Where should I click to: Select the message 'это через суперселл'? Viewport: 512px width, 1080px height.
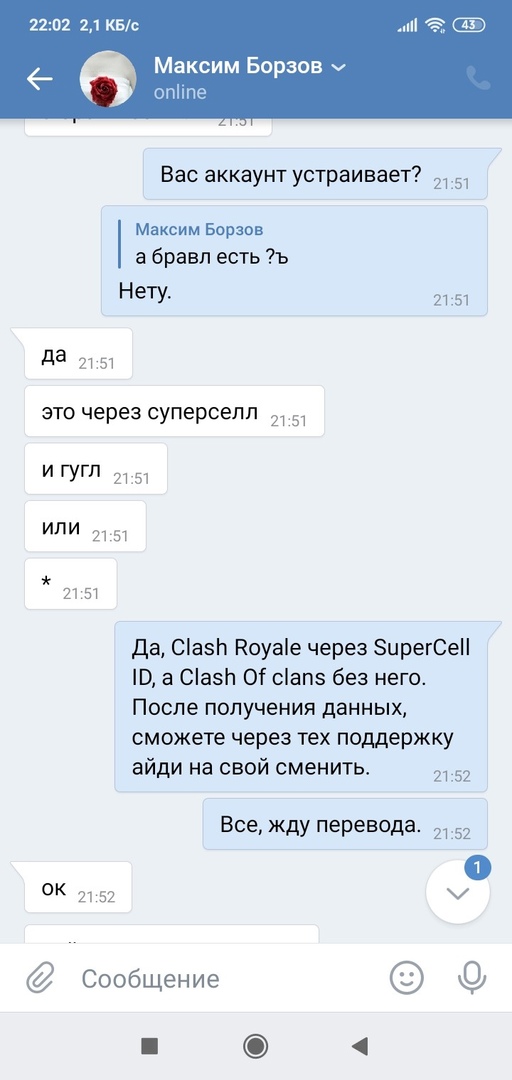coord(174,411)
